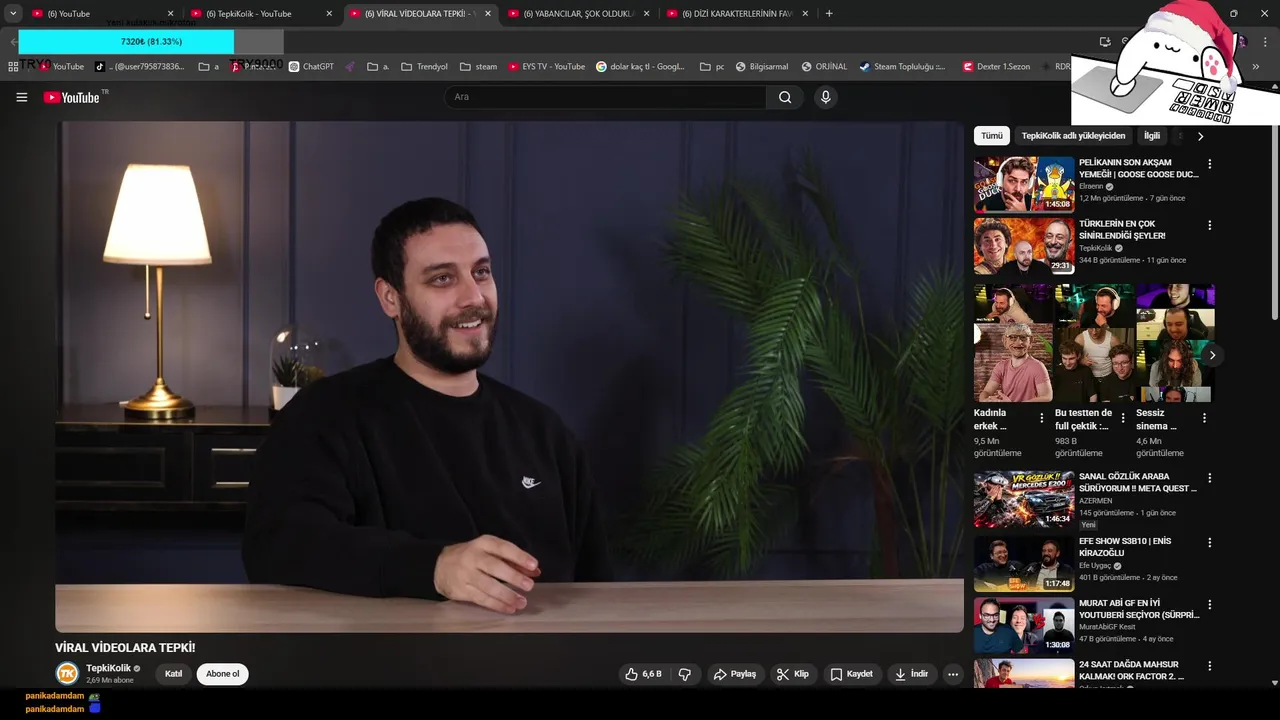Click the search magnifier button
The image size is (1280, 720).
pyautogui.click(x=785, y=97)
